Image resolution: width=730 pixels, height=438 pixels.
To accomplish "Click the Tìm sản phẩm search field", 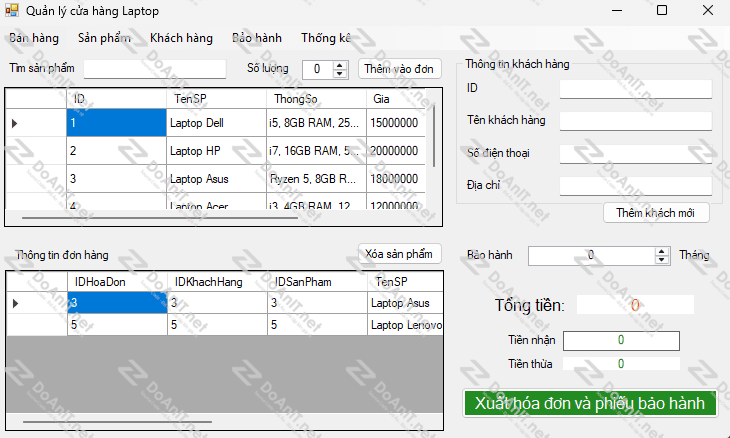I will (155, 69).
